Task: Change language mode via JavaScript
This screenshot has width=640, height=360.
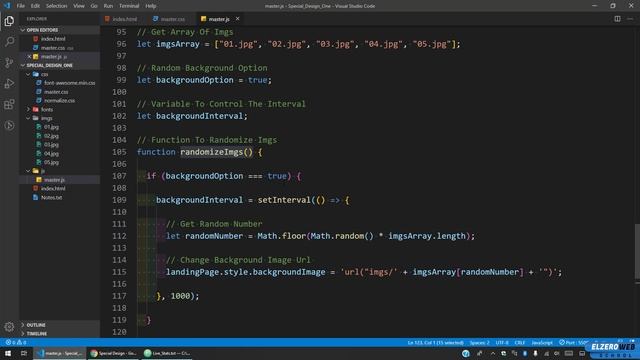Action: (x=542, y=342)
